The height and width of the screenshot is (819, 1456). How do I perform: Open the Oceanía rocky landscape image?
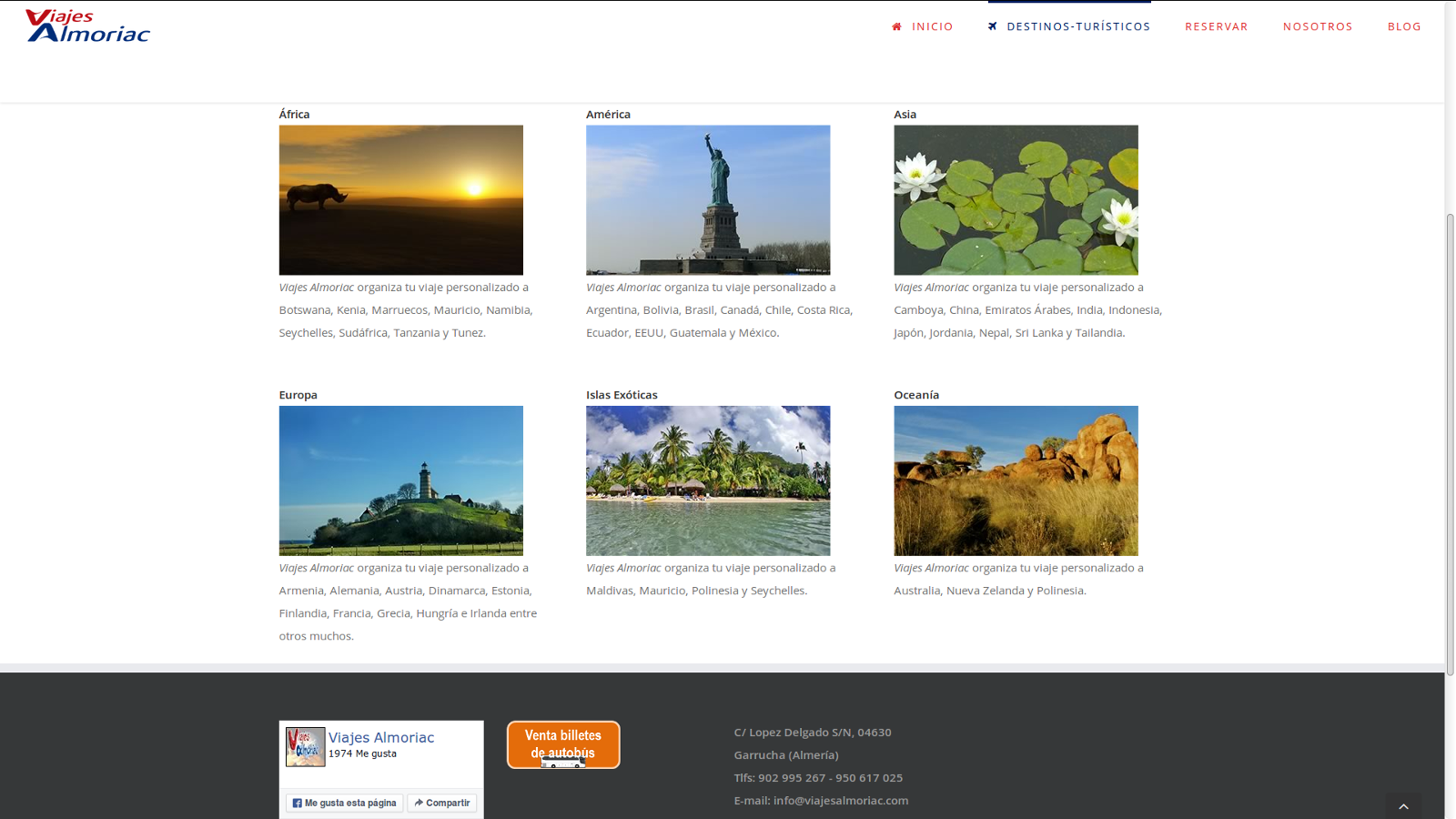click(1016, 480)
